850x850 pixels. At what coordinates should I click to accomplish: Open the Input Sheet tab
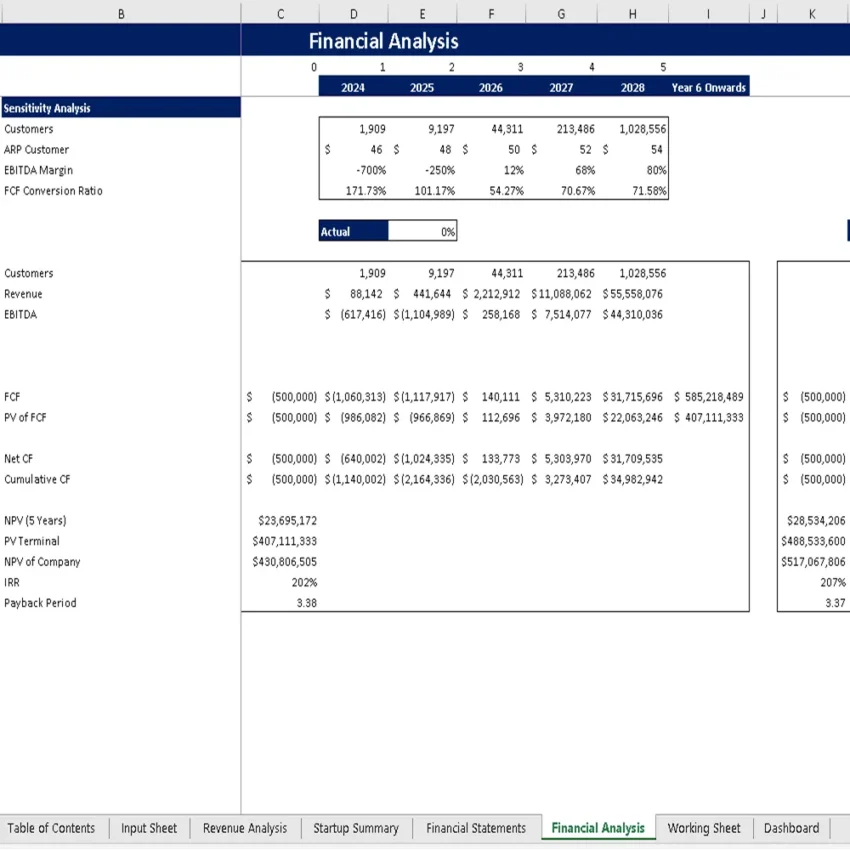point(148,828)
